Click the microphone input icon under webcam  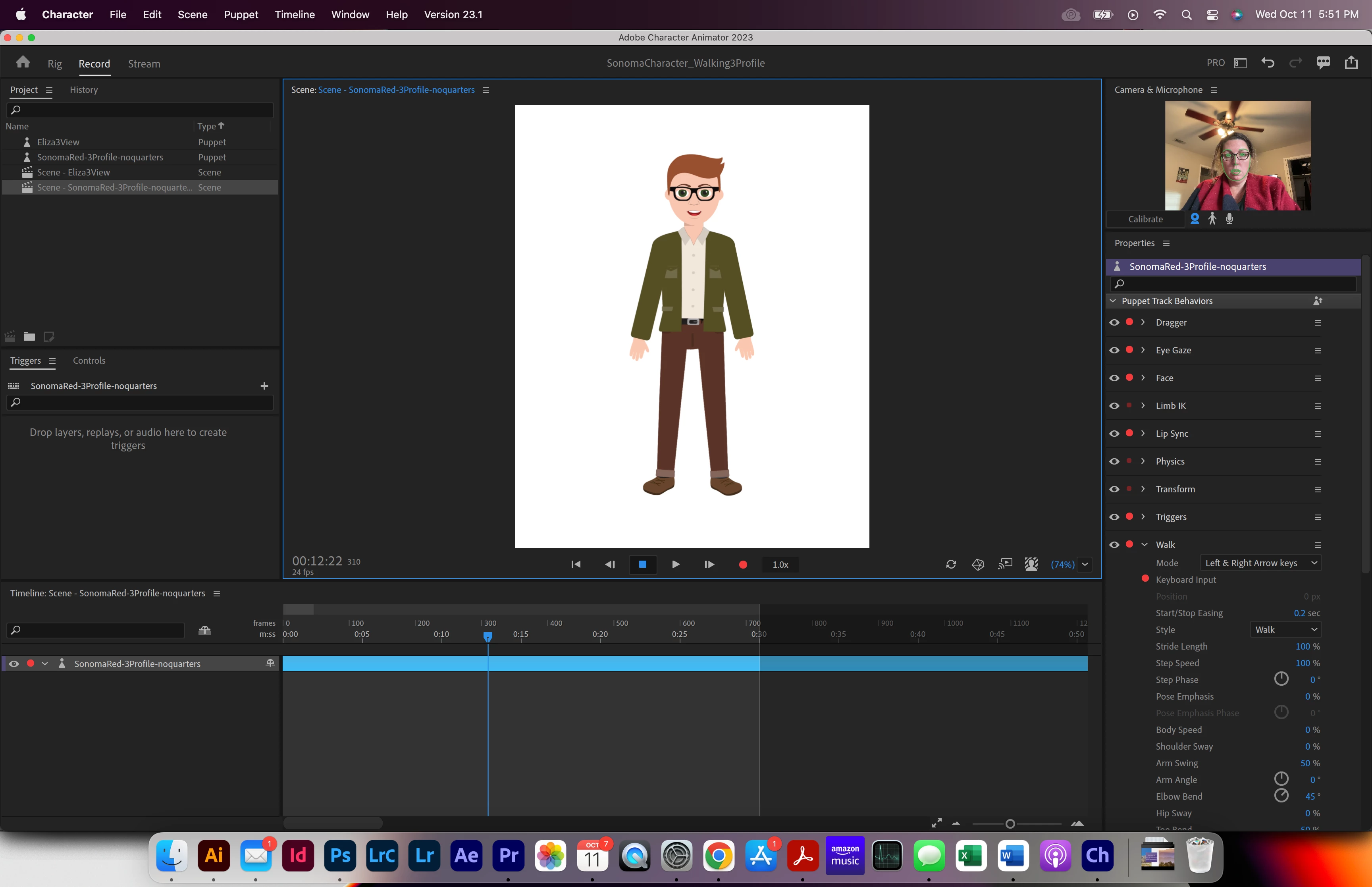click(1229, 219)
